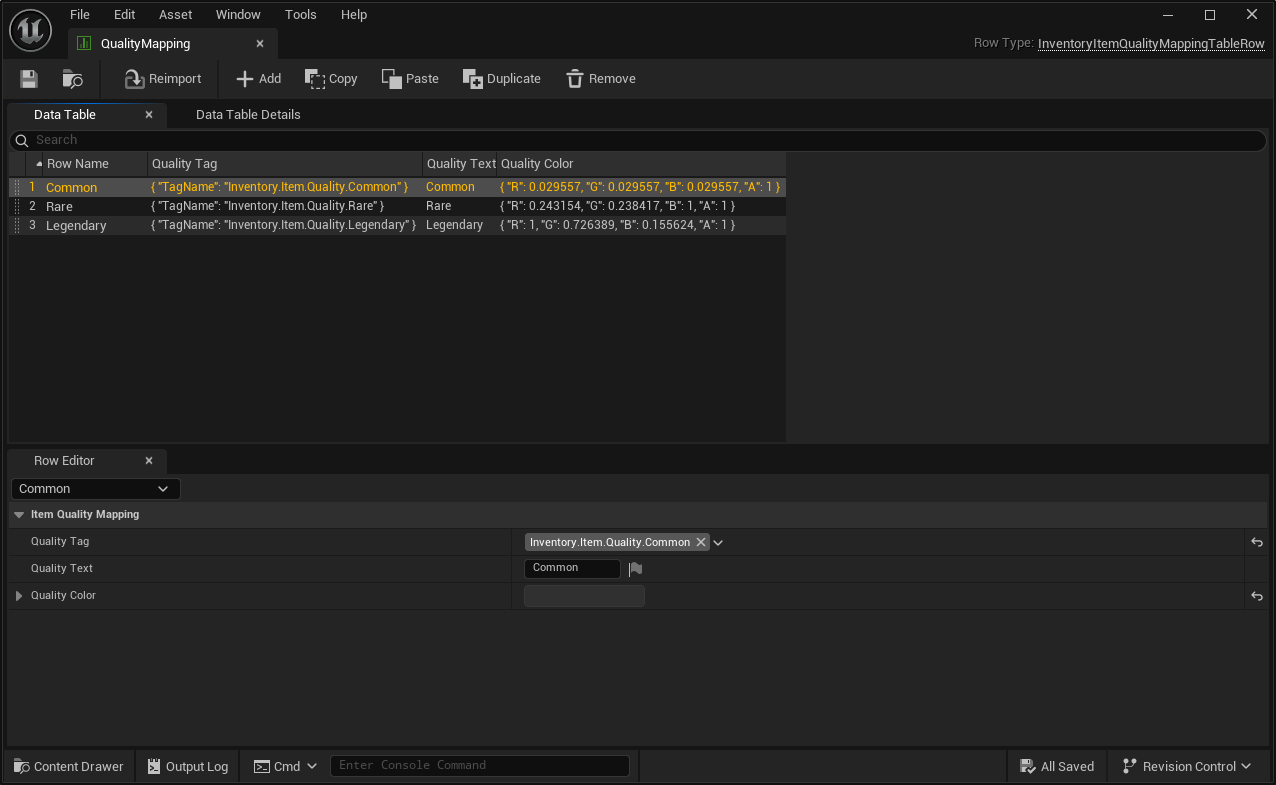Open the Asset menu

[175, 15]
